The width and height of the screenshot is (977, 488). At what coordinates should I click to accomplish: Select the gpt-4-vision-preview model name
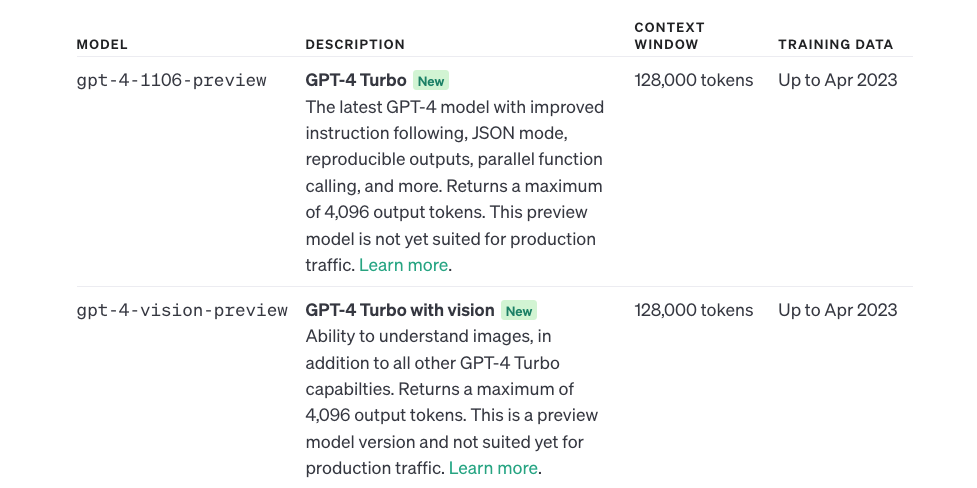tap(182, 310)
